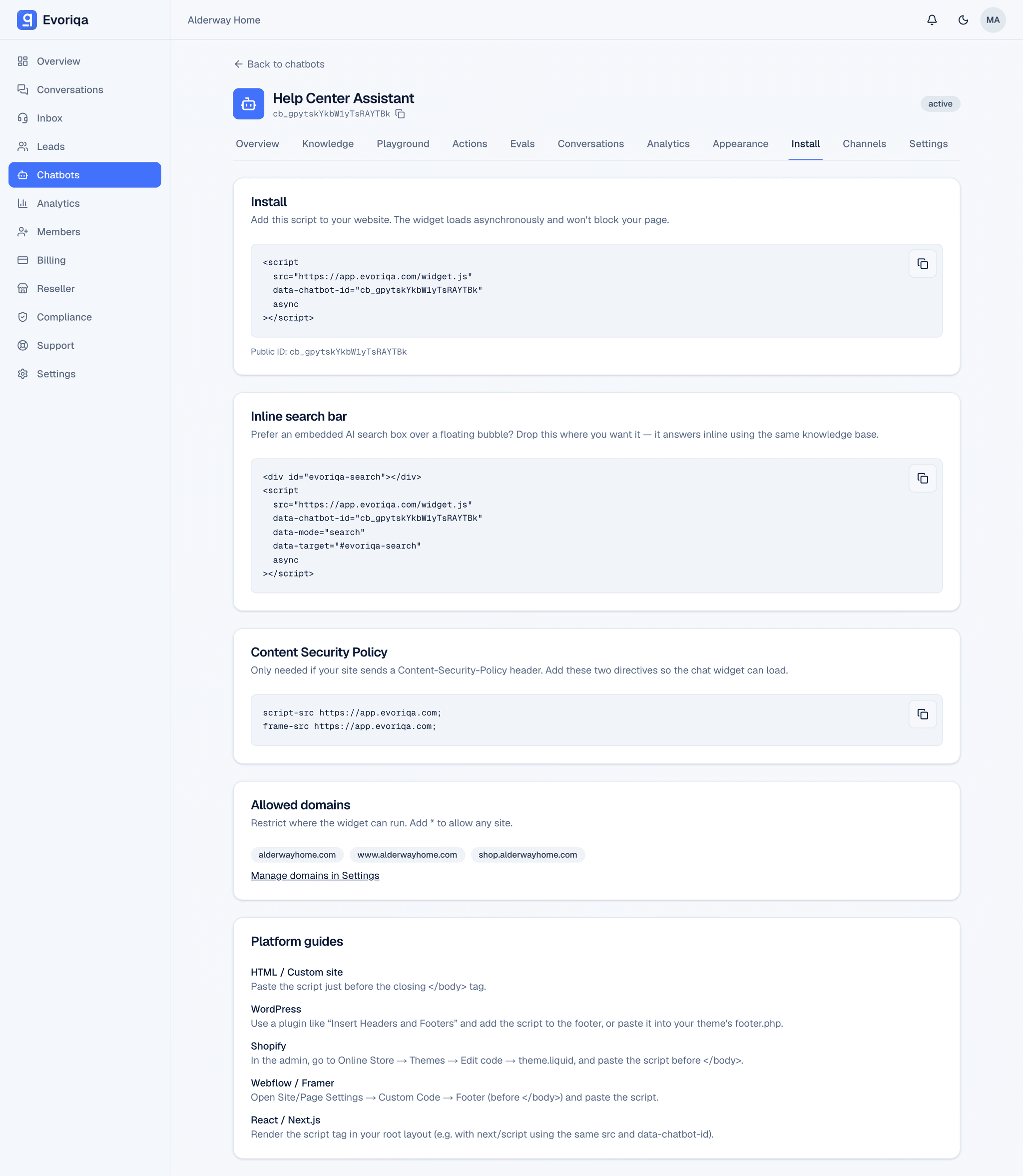The image size is (1023, 1176).
Task: Click the alderwayhome.com domain chip
Action: click(x=297, y=855)
